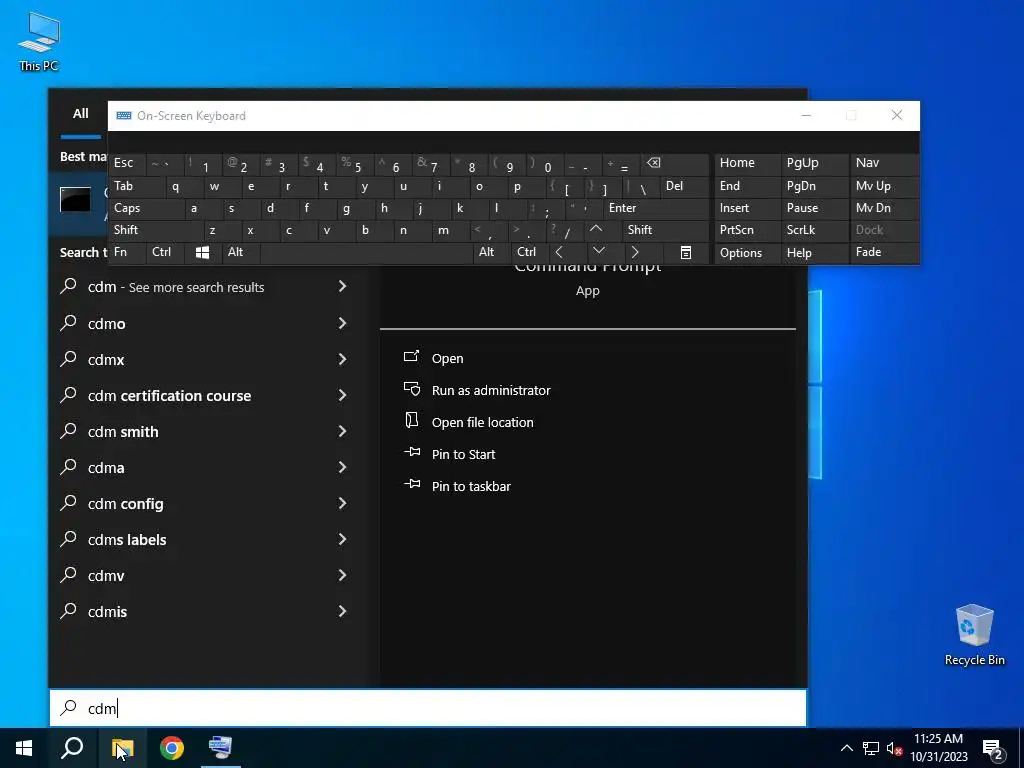Tap the Windows logo key on keyboard

pyautogui.click(x=202, y=253)
